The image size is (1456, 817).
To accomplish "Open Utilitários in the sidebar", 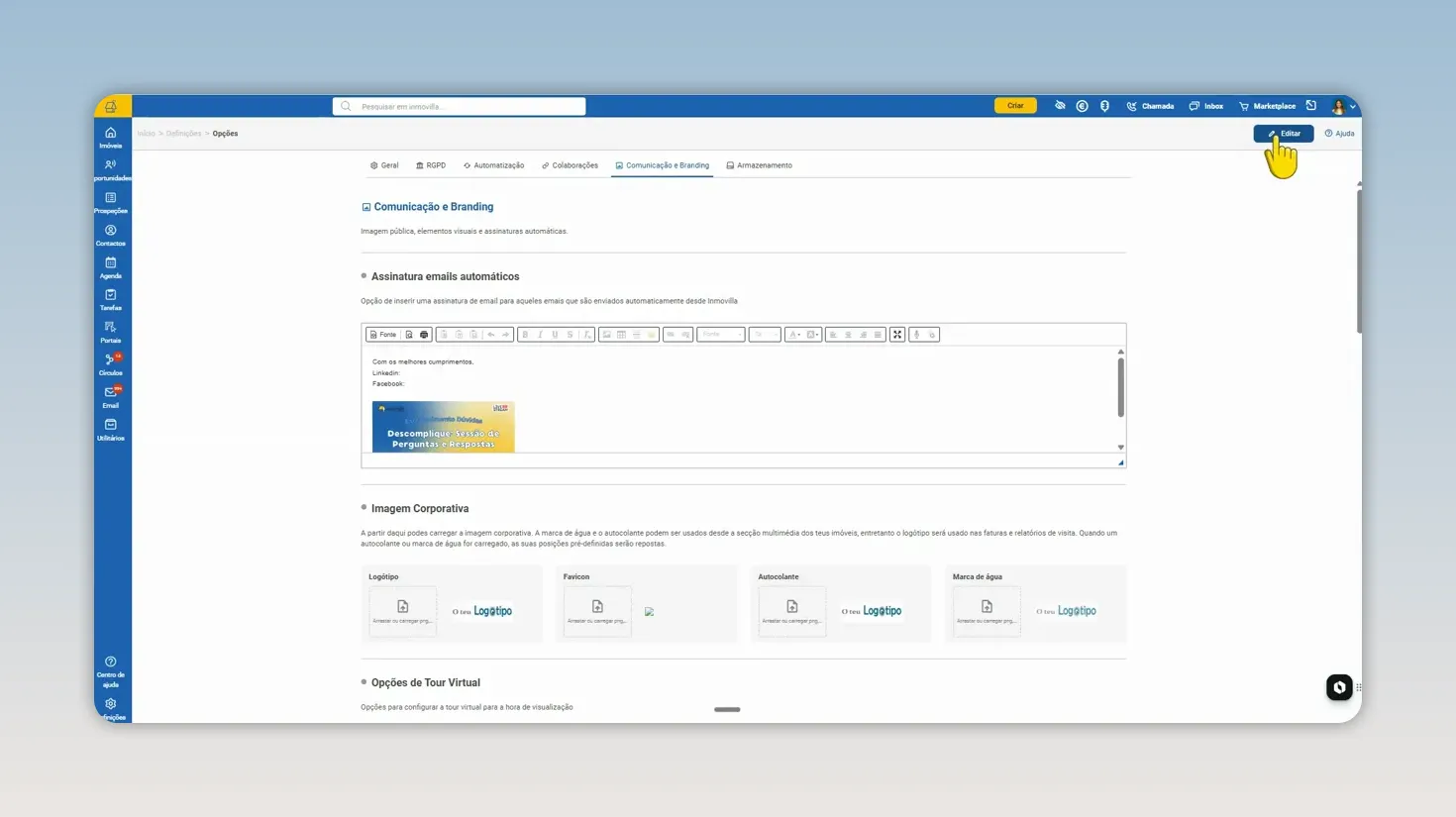I will click(x=111, y=430).
